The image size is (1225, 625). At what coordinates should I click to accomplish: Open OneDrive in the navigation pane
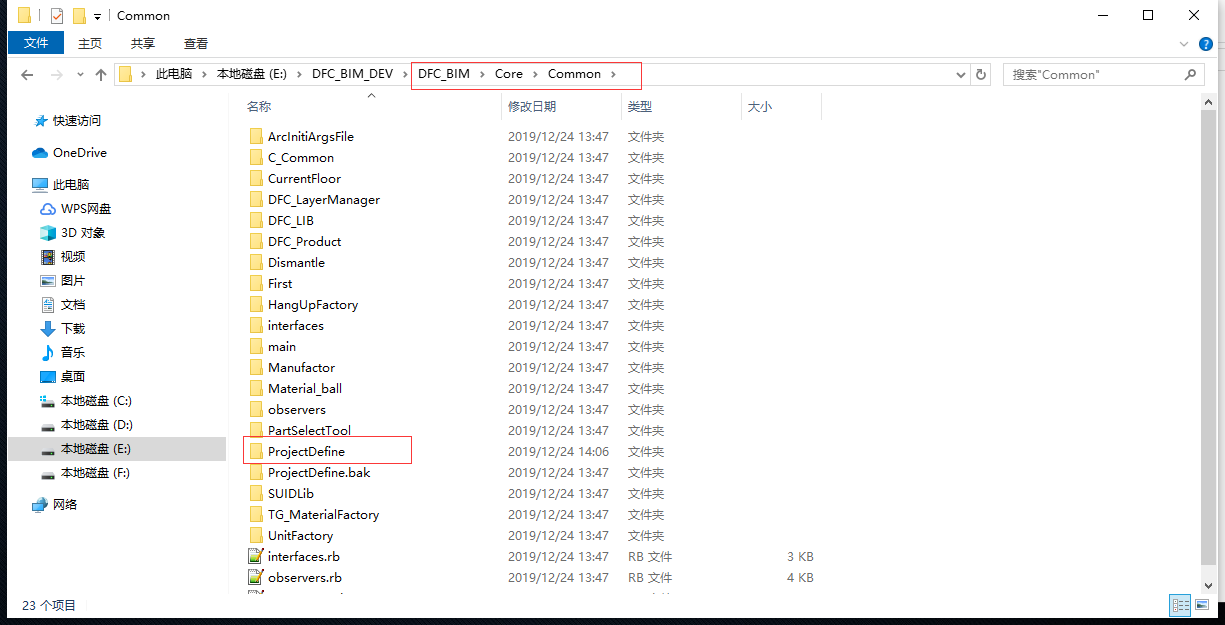pos(79,153)
